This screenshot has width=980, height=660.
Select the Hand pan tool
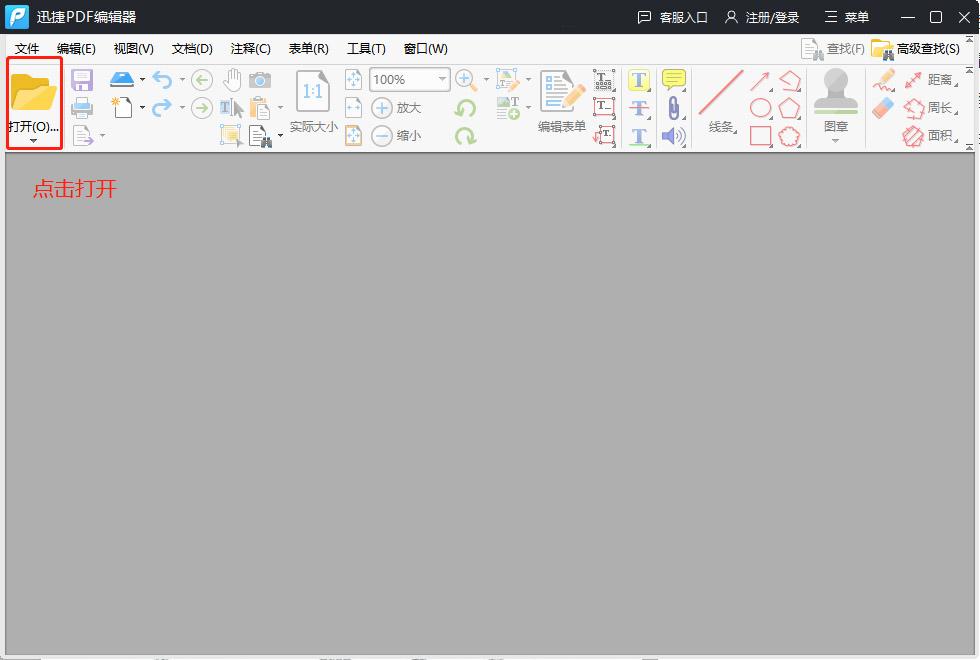[233, 79]
